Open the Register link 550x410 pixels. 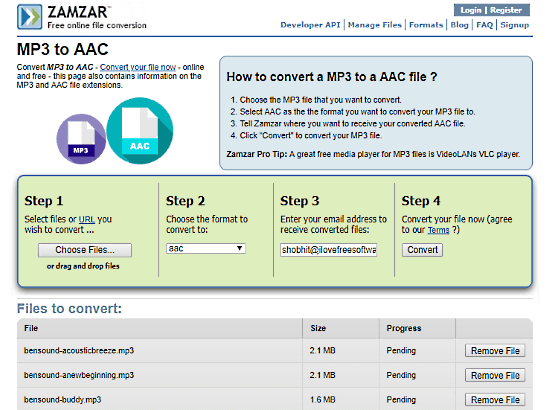click(506, 10)
